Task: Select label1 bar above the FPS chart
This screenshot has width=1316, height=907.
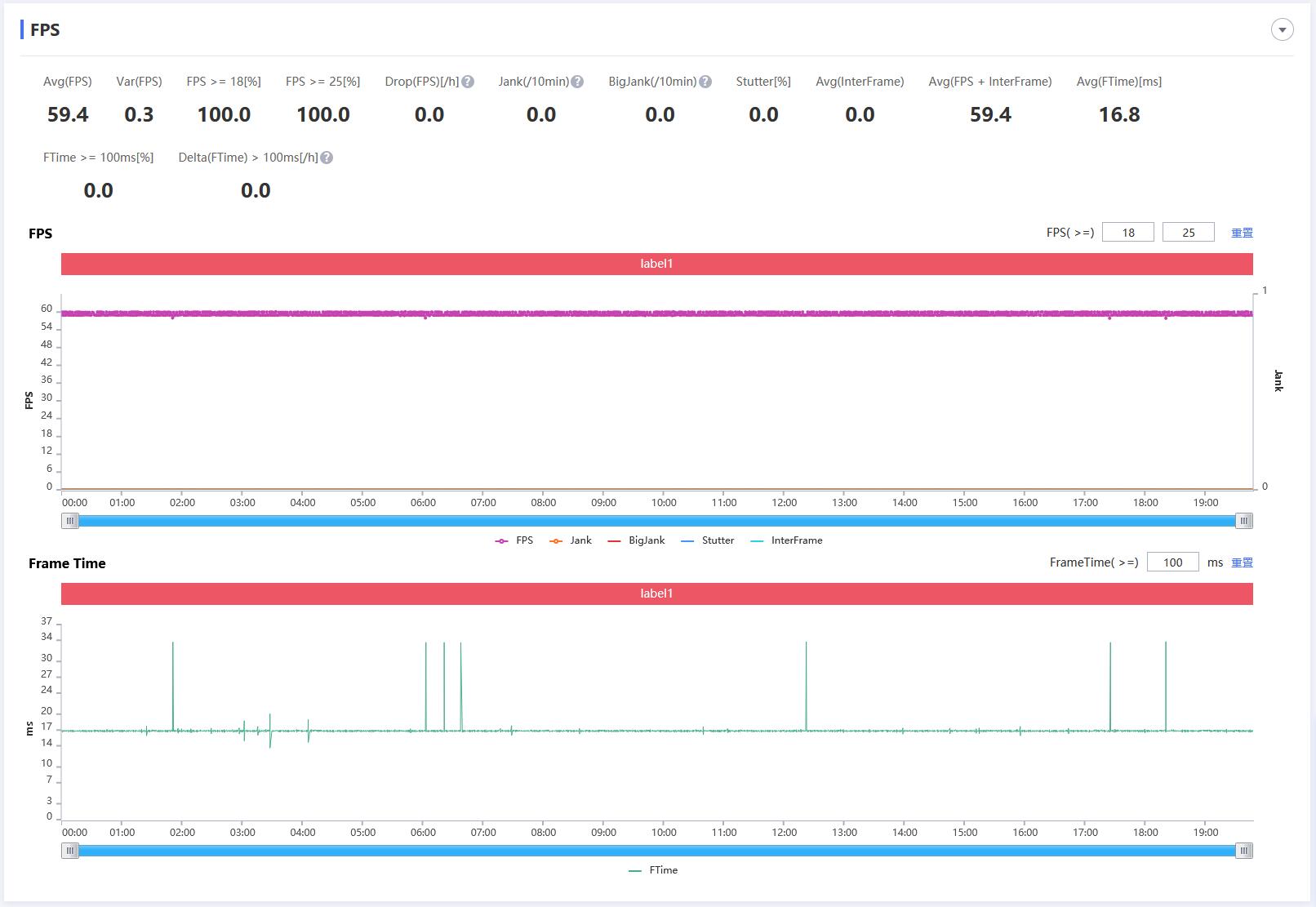Action: tap(656, 264)
